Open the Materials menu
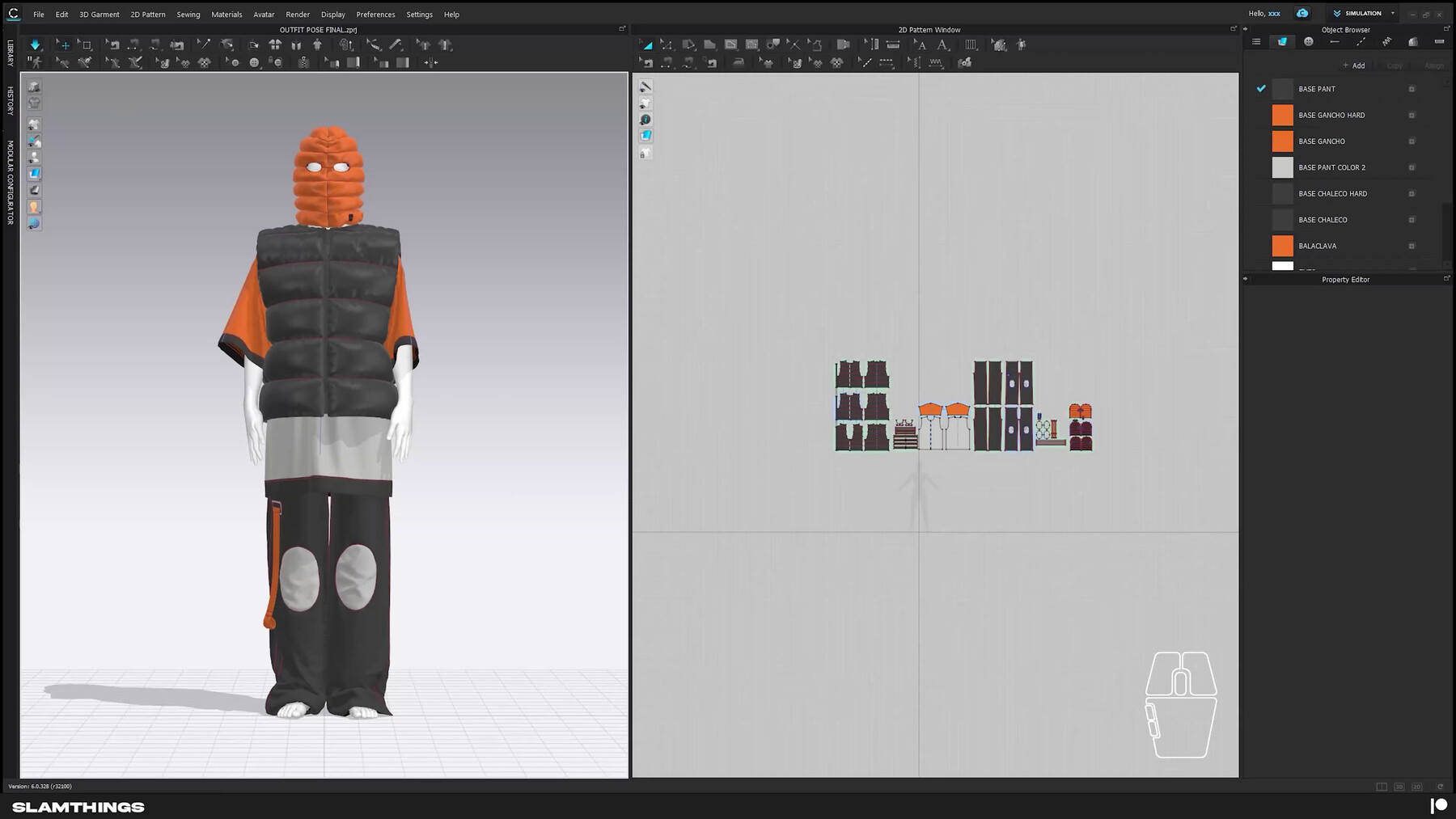Screen dimensions: 1456x819 pos(226,15)
